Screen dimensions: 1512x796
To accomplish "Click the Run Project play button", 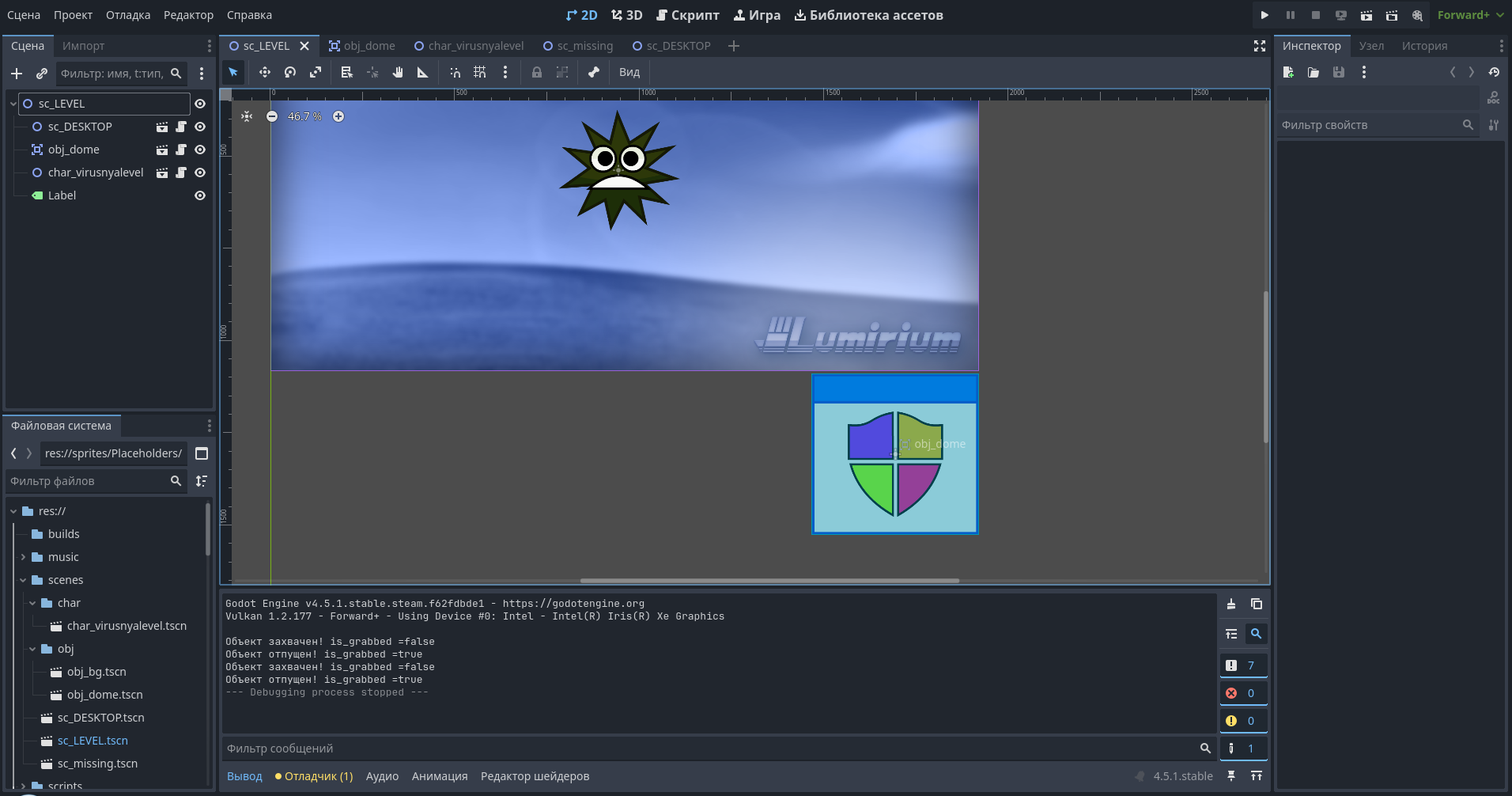I will coord(1264,15).
